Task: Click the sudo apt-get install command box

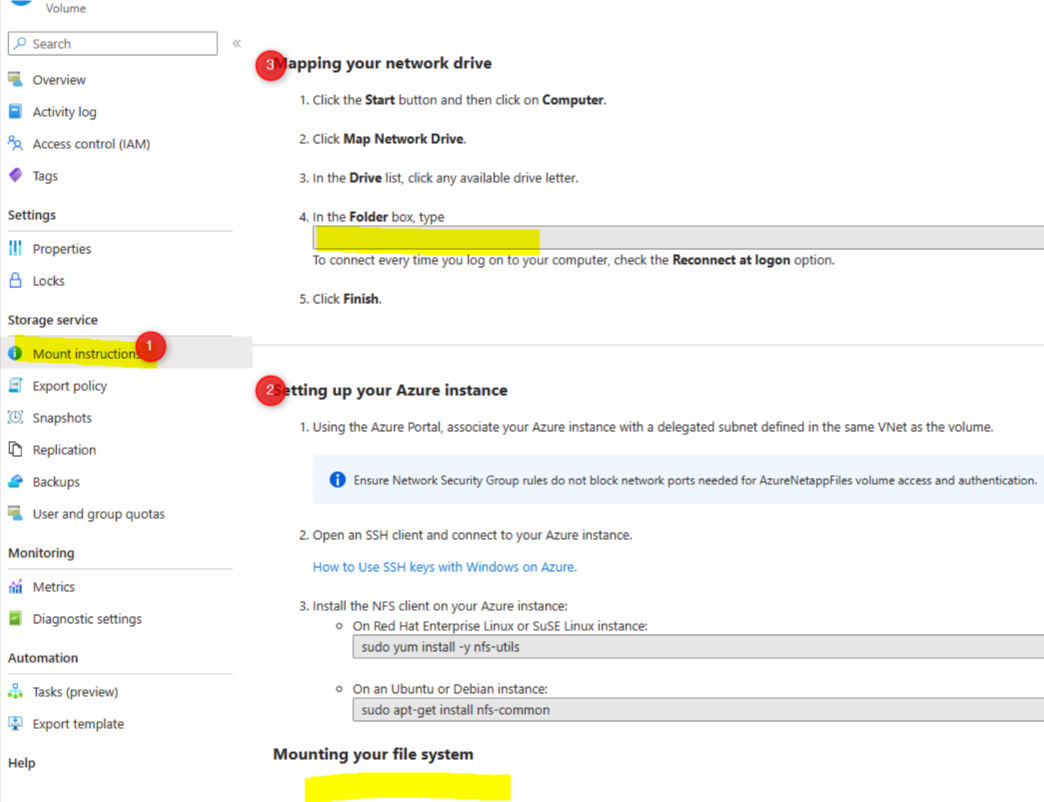Action: (x=698, y=709)
